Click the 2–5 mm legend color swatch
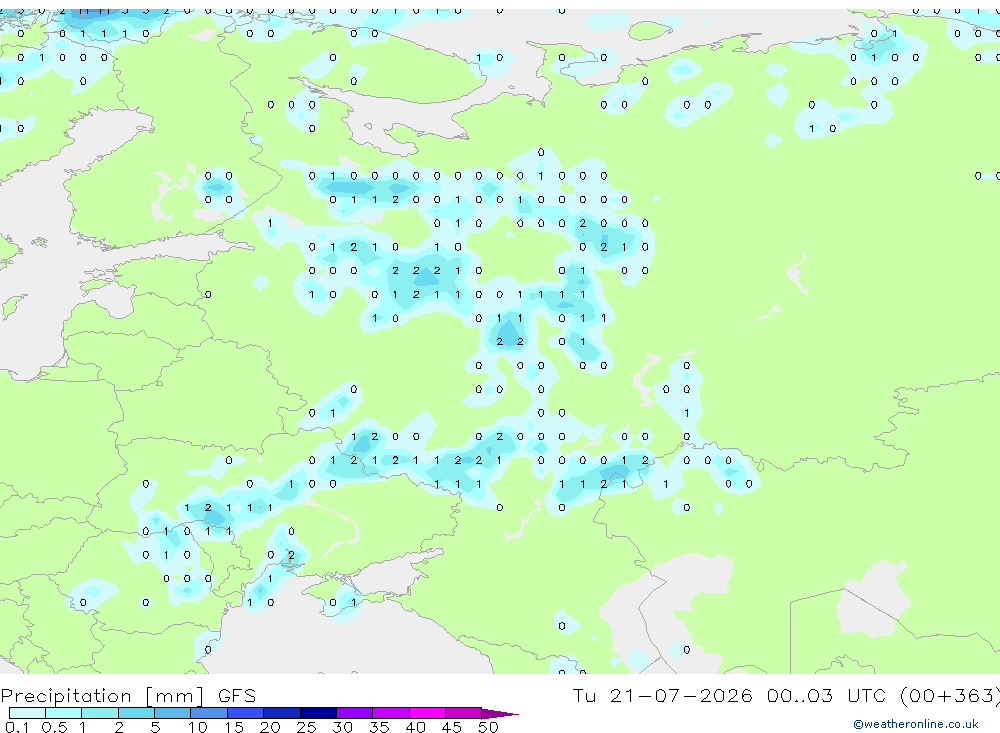1000x733 pixels. (136, 713)
